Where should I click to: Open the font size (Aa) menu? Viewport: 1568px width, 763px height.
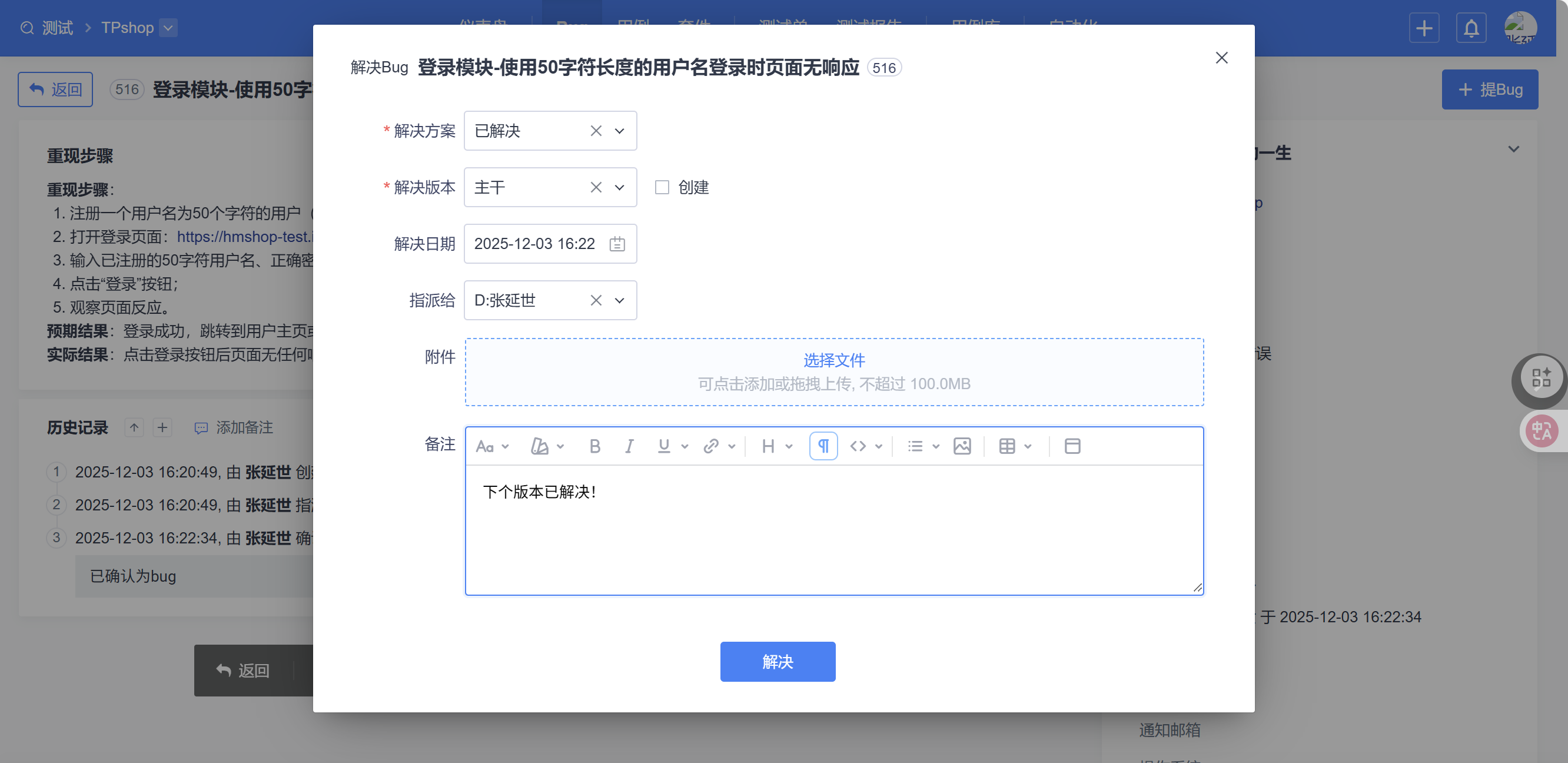[x=492, y=447]
